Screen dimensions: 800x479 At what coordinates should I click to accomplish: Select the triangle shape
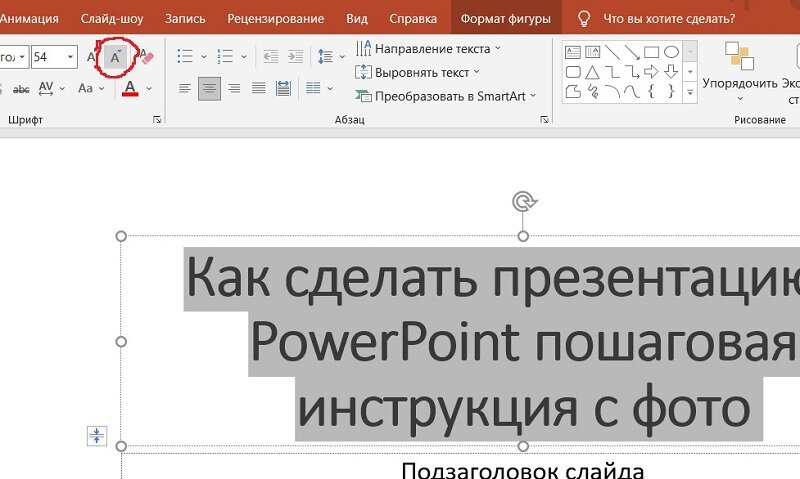(x=592, y=72)
